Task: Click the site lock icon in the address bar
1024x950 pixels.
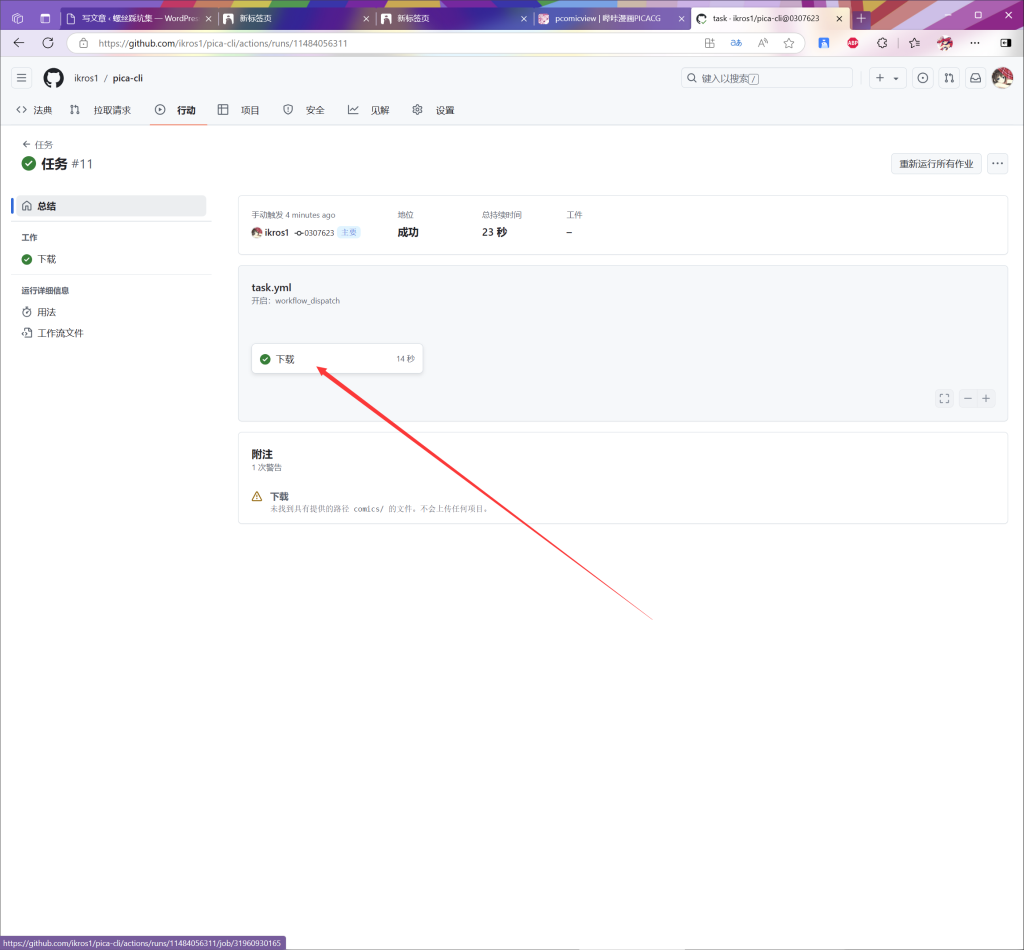Action: [x=83, y=43]
